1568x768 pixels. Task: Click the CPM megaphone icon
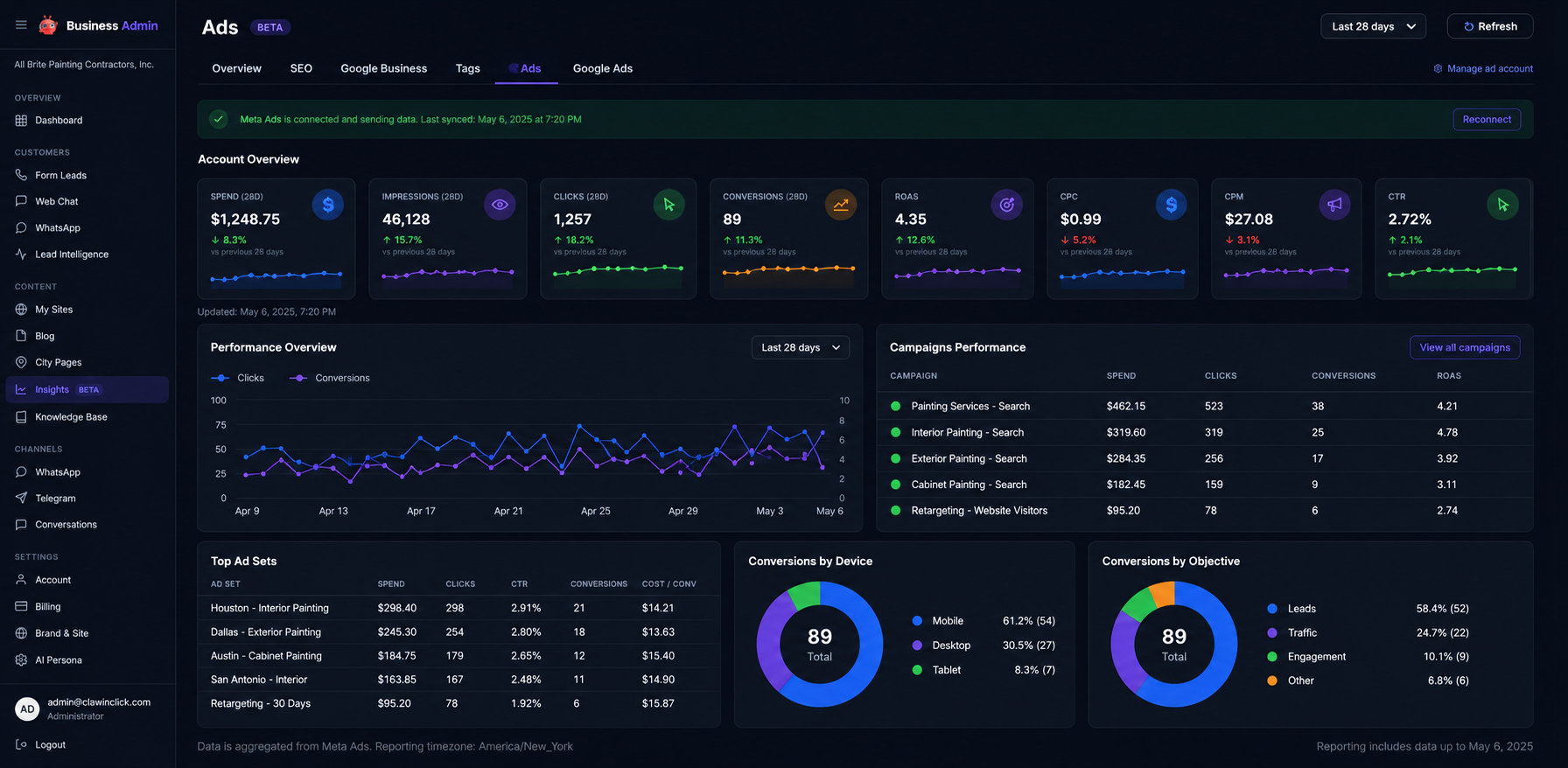(x=1334, y=205)
